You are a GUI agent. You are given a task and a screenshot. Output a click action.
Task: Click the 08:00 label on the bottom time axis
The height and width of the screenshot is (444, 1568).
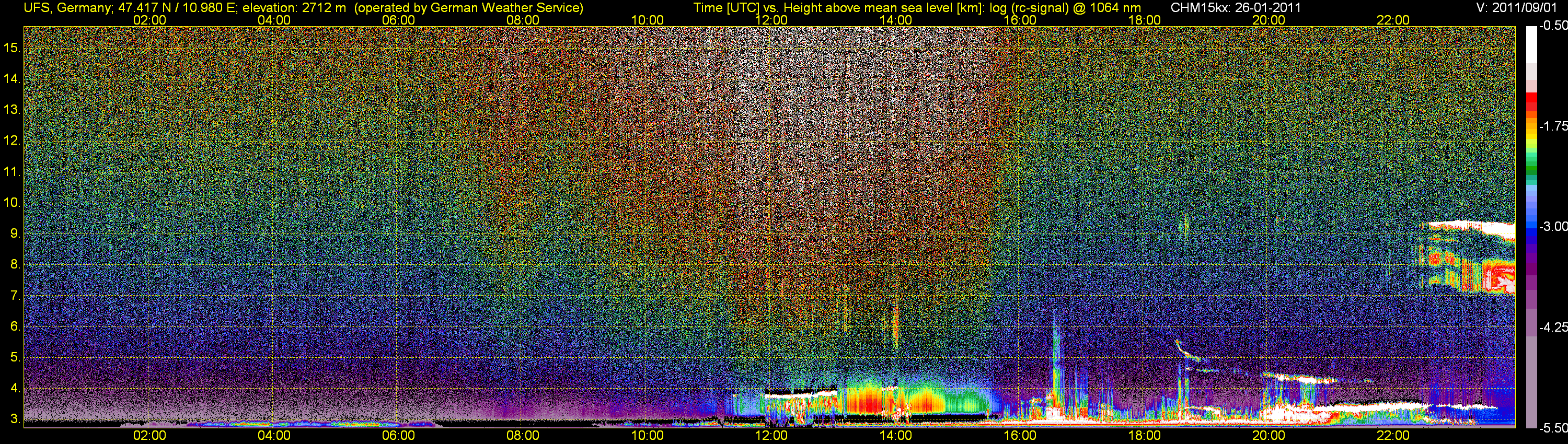pyautogui.click(x=523, y=436)
